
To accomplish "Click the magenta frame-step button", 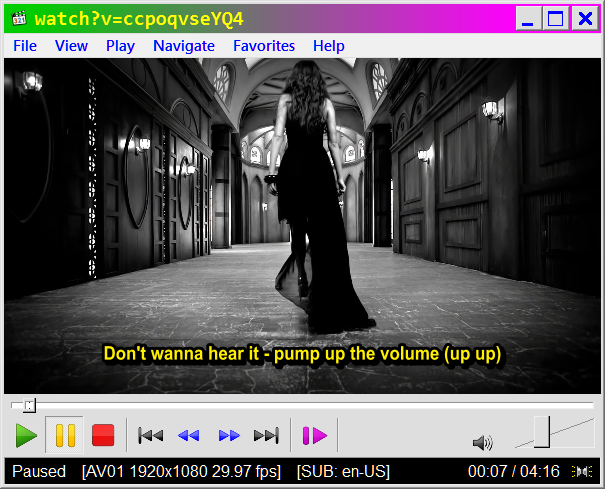I will [x=315, y=436].
